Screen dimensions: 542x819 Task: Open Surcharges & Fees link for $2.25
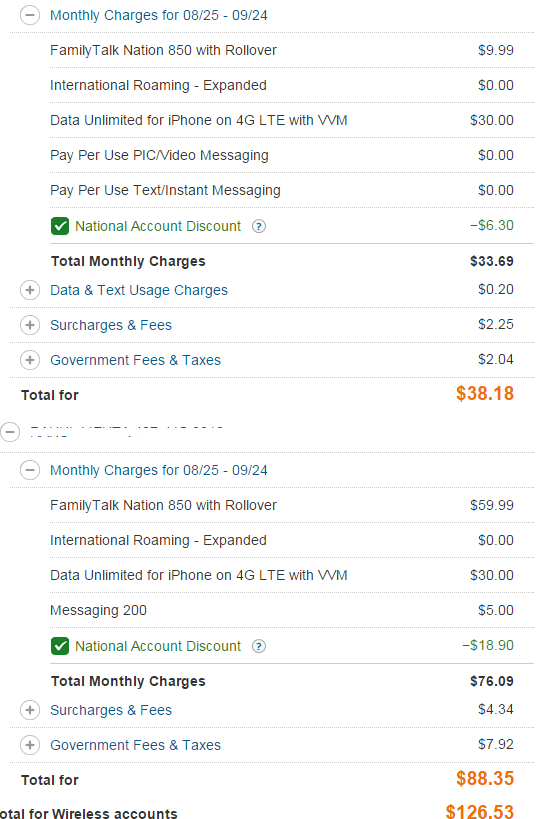click(x=111, y=325)
